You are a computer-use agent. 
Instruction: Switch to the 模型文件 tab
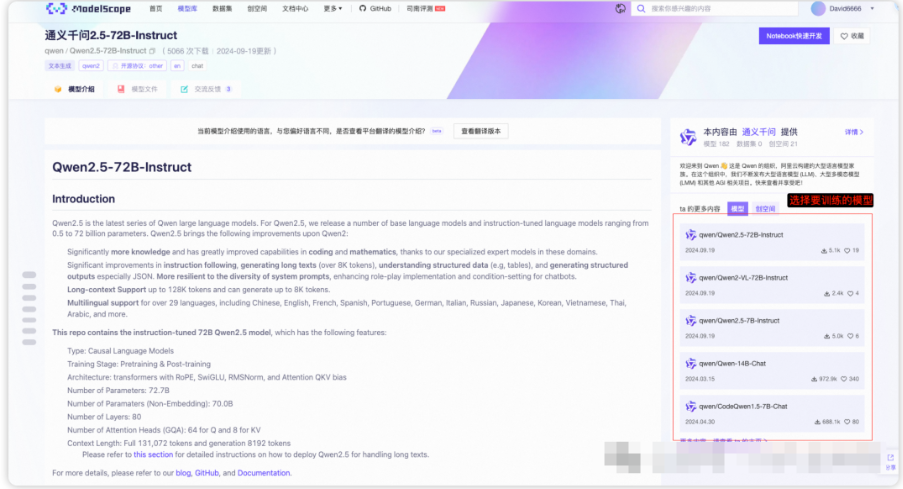pyautogui.click(x=137, y=89)
